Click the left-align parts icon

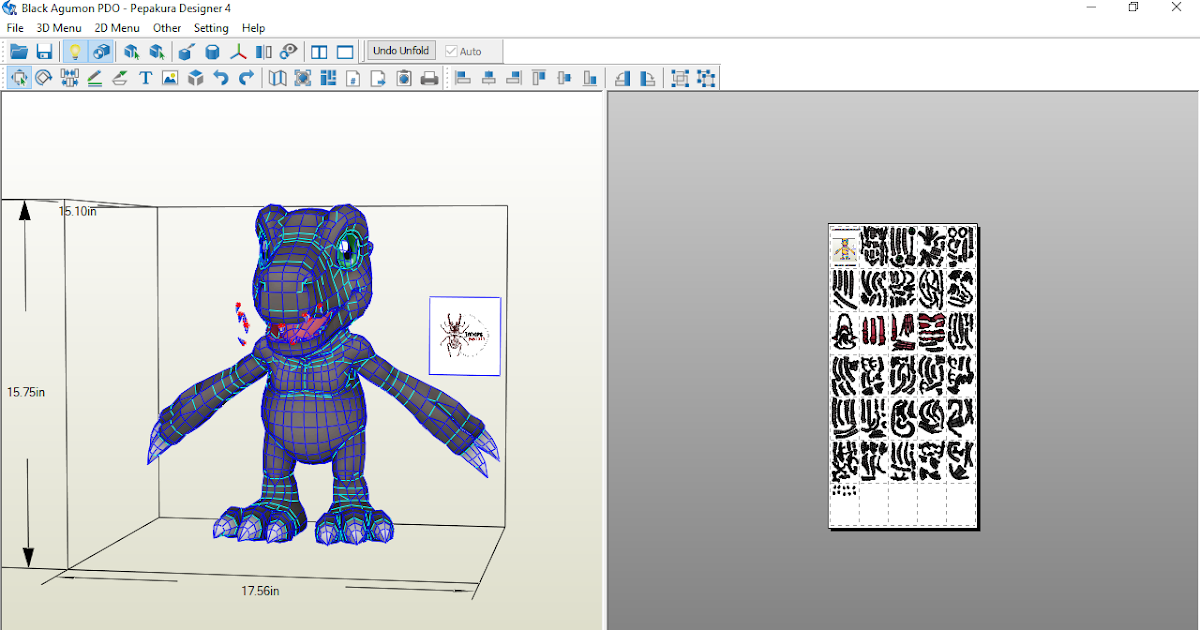tap(462, 77)
